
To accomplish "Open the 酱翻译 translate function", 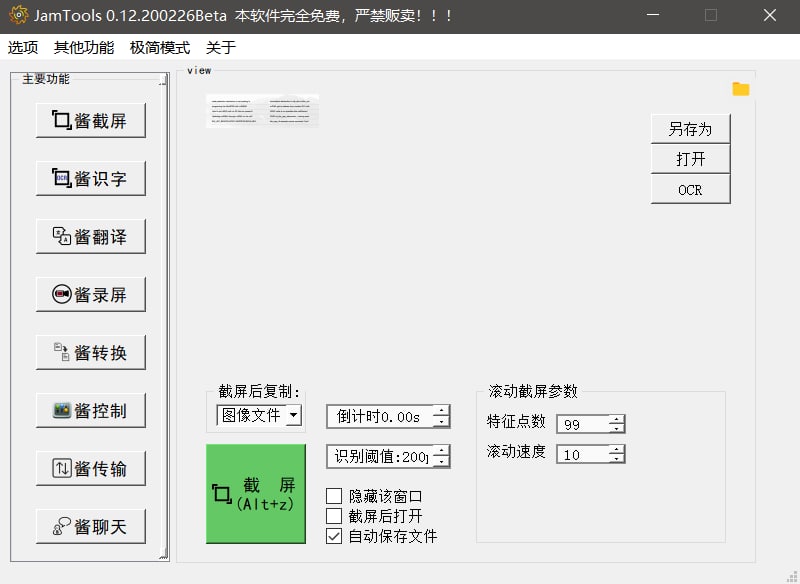I will 91,236.
